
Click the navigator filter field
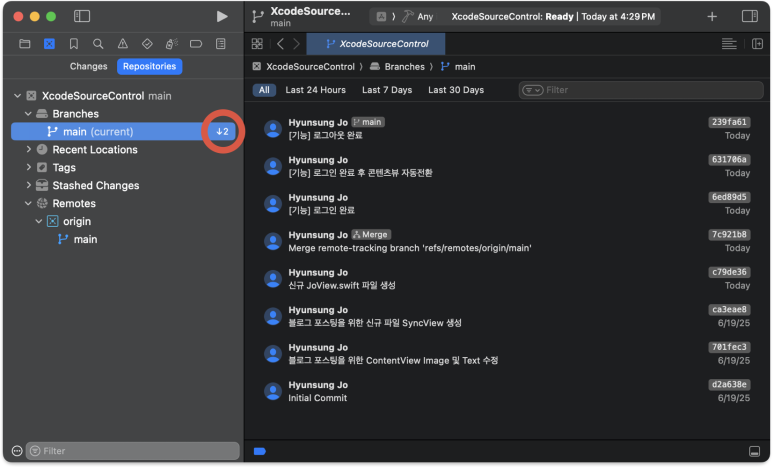133,451
